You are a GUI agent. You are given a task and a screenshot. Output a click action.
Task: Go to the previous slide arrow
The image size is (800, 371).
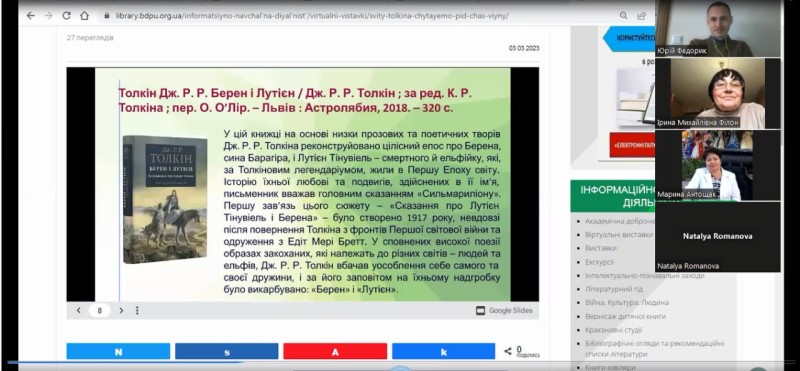pyautogui.click(x=79, y=310)
